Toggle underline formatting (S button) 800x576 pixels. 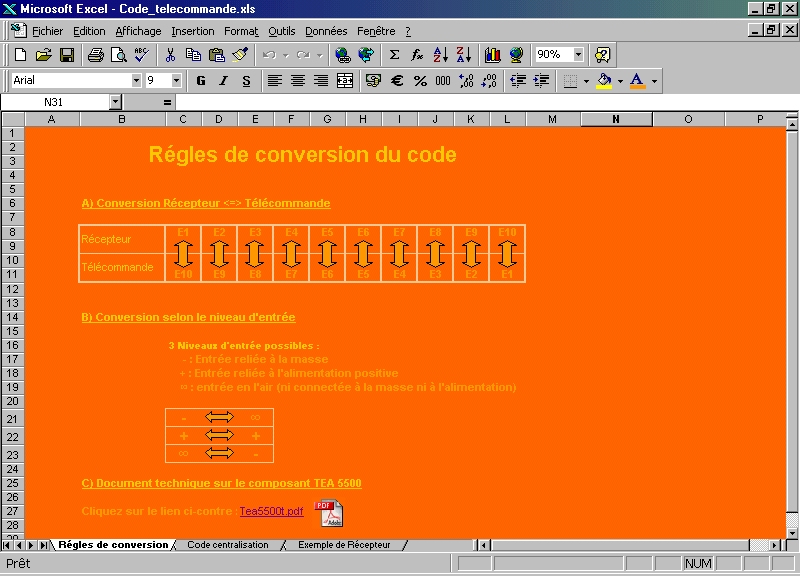point(246,81)
